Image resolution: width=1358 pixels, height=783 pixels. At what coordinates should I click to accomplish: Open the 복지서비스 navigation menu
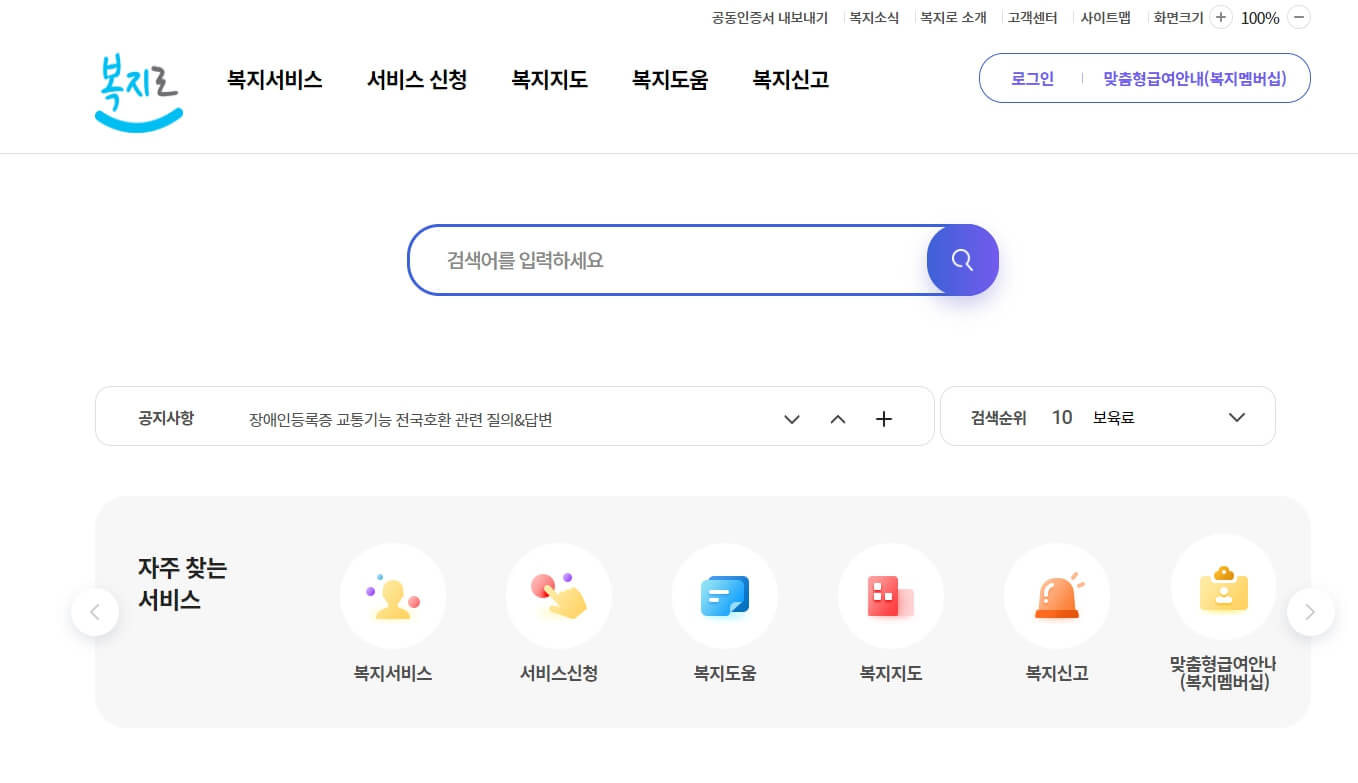click(x=274, y=80)
